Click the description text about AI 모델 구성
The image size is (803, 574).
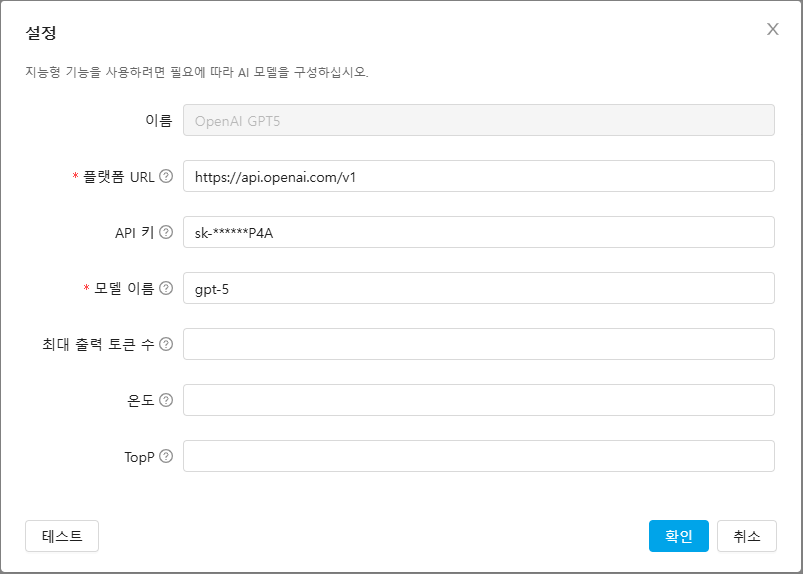(x=197, y=72)
